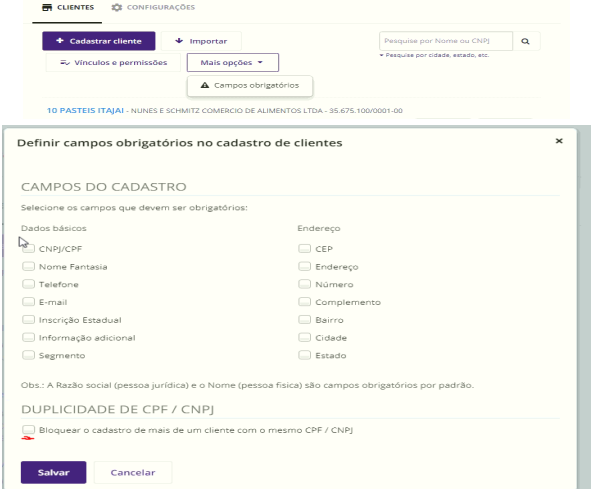Screen dimensions: 601x489
Task: Switch to the Configurações tab
Action: tap(153, 7)
